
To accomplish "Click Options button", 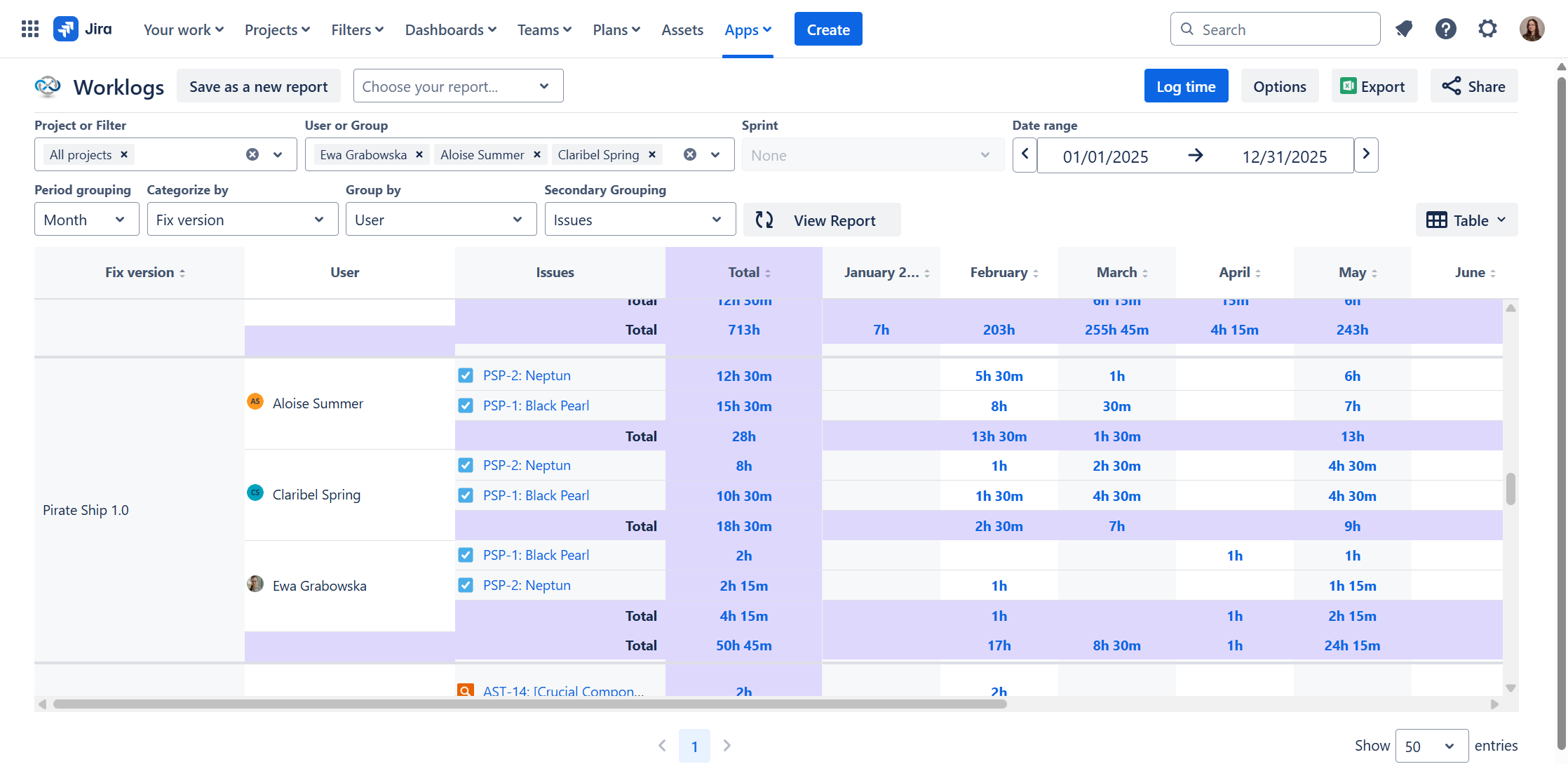I will point(1280,86).
